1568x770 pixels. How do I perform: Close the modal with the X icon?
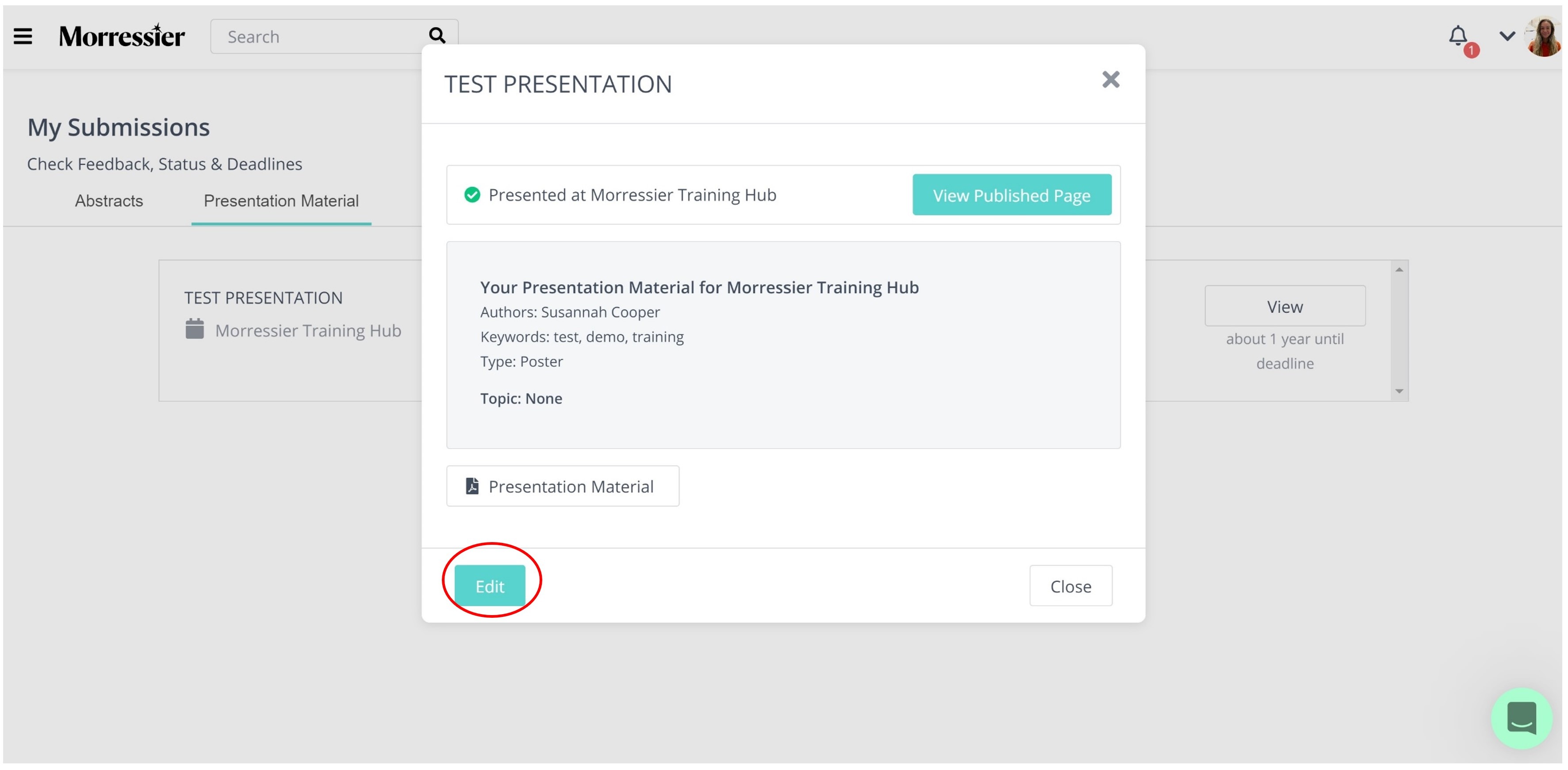pos(1111,80)
